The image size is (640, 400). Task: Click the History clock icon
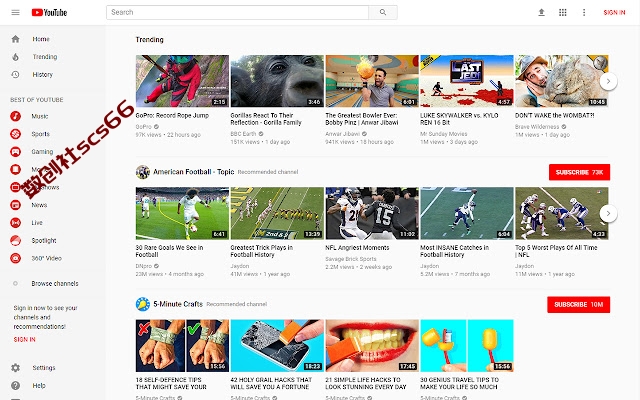point(16,75)
